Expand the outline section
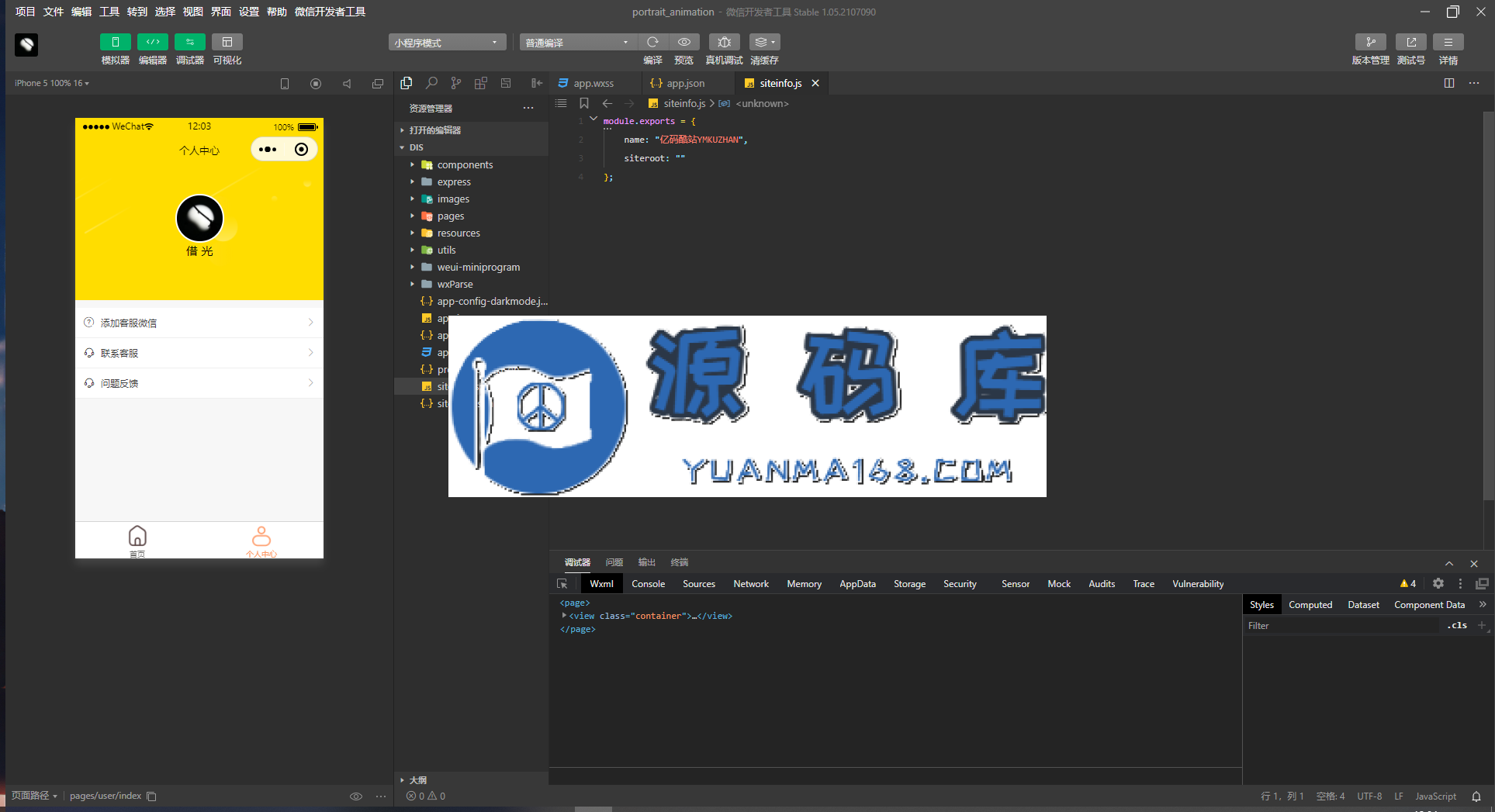1495x812 pixels. click(x=471, y=780)
